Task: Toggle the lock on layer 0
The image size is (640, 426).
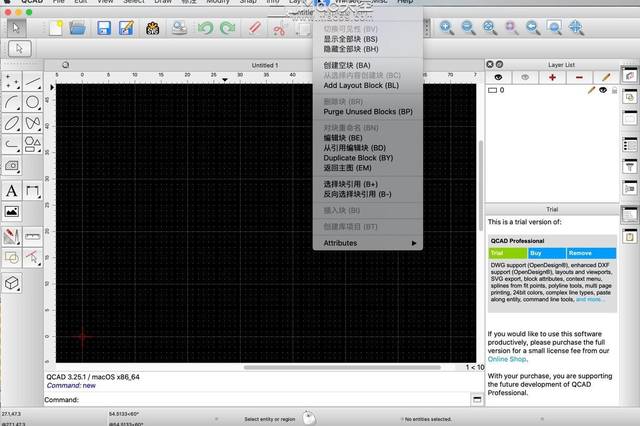Action: (614, 90)
